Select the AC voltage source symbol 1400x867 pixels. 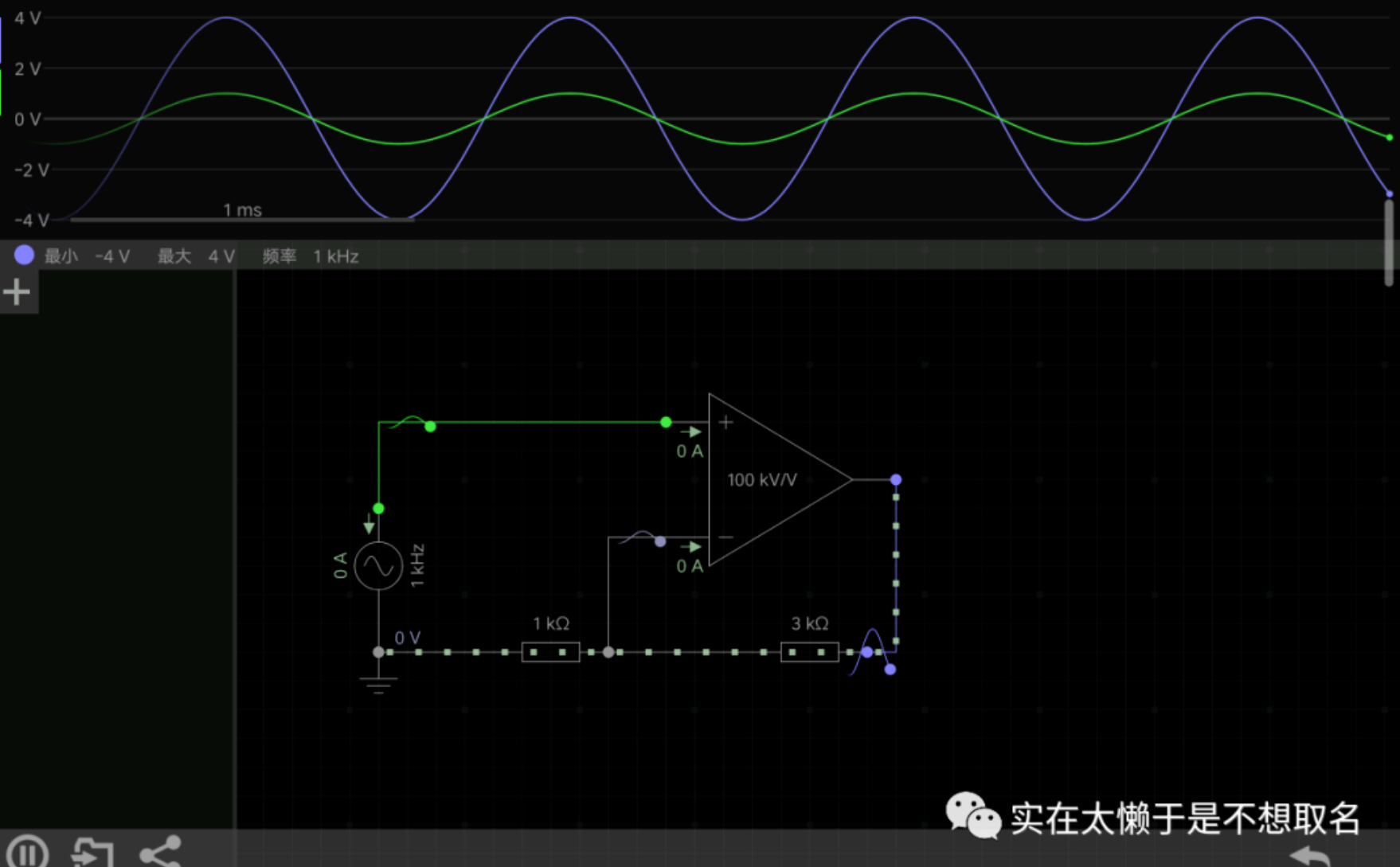(378, 566)
